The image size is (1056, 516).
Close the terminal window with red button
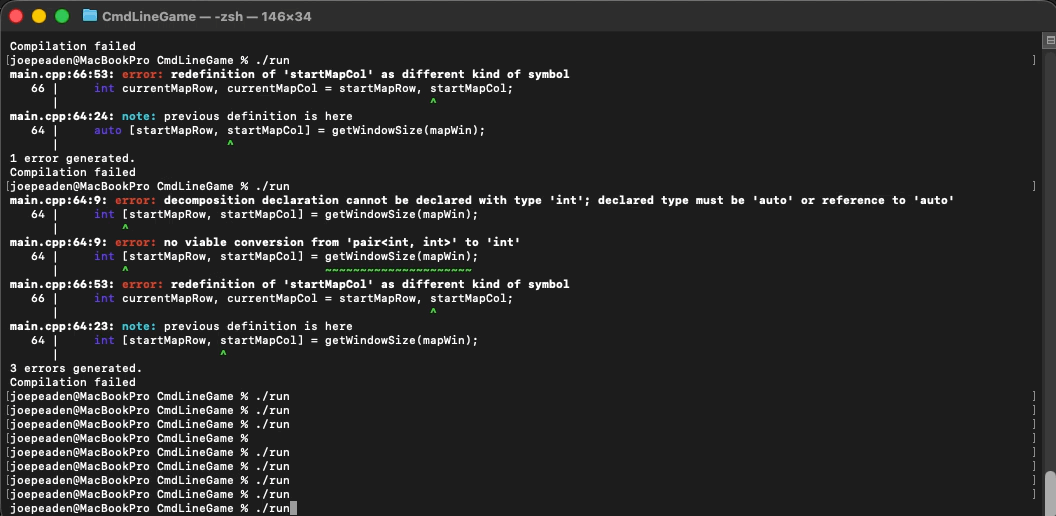point(18,16)
